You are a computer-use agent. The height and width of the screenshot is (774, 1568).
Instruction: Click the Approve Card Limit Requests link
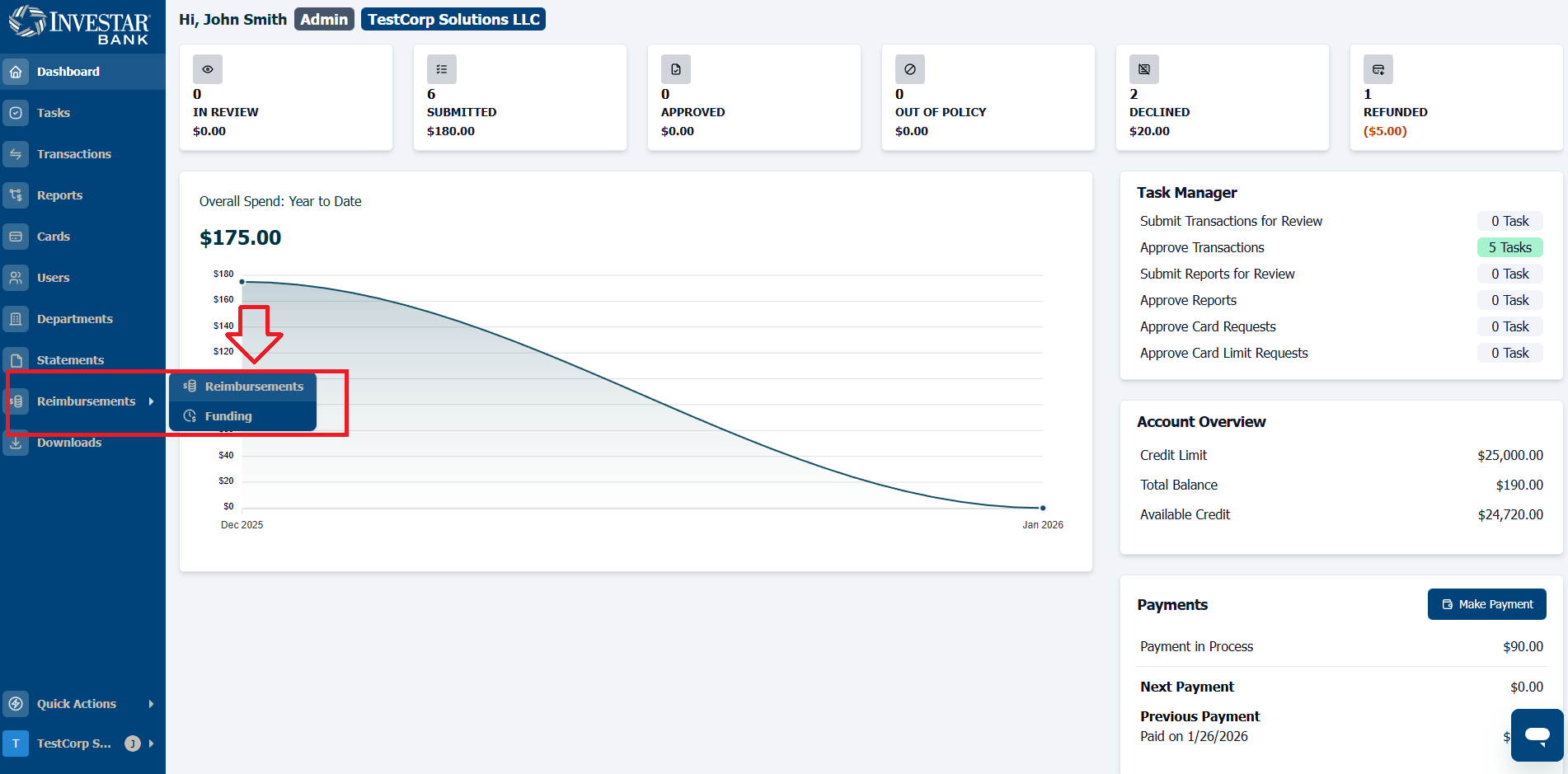click(1223, 353)
